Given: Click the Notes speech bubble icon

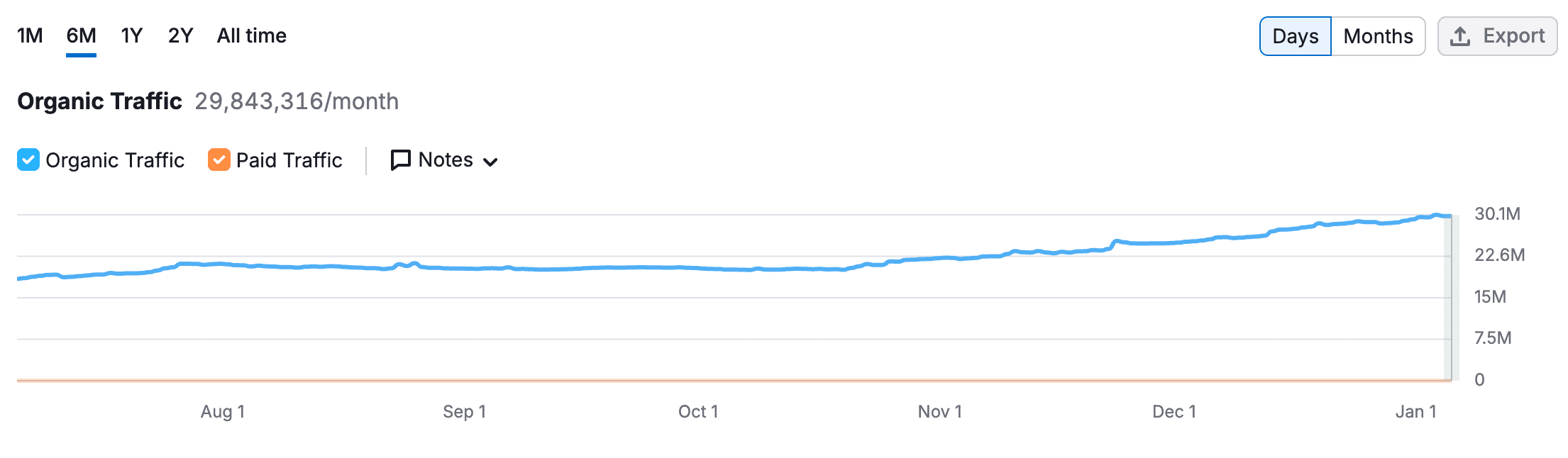Looking at the screenshot, I should click(x=401, y=160).
